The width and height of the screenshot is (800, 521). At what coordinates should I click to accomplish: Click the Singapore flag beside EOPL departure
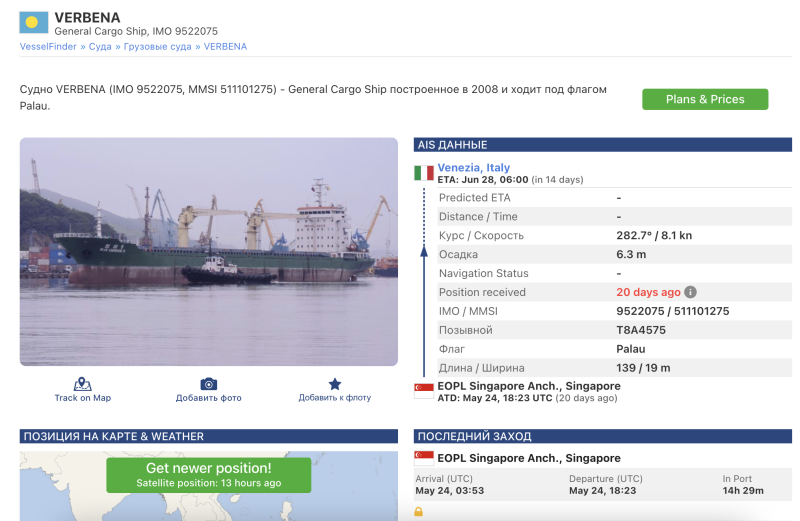coord(424,390)
